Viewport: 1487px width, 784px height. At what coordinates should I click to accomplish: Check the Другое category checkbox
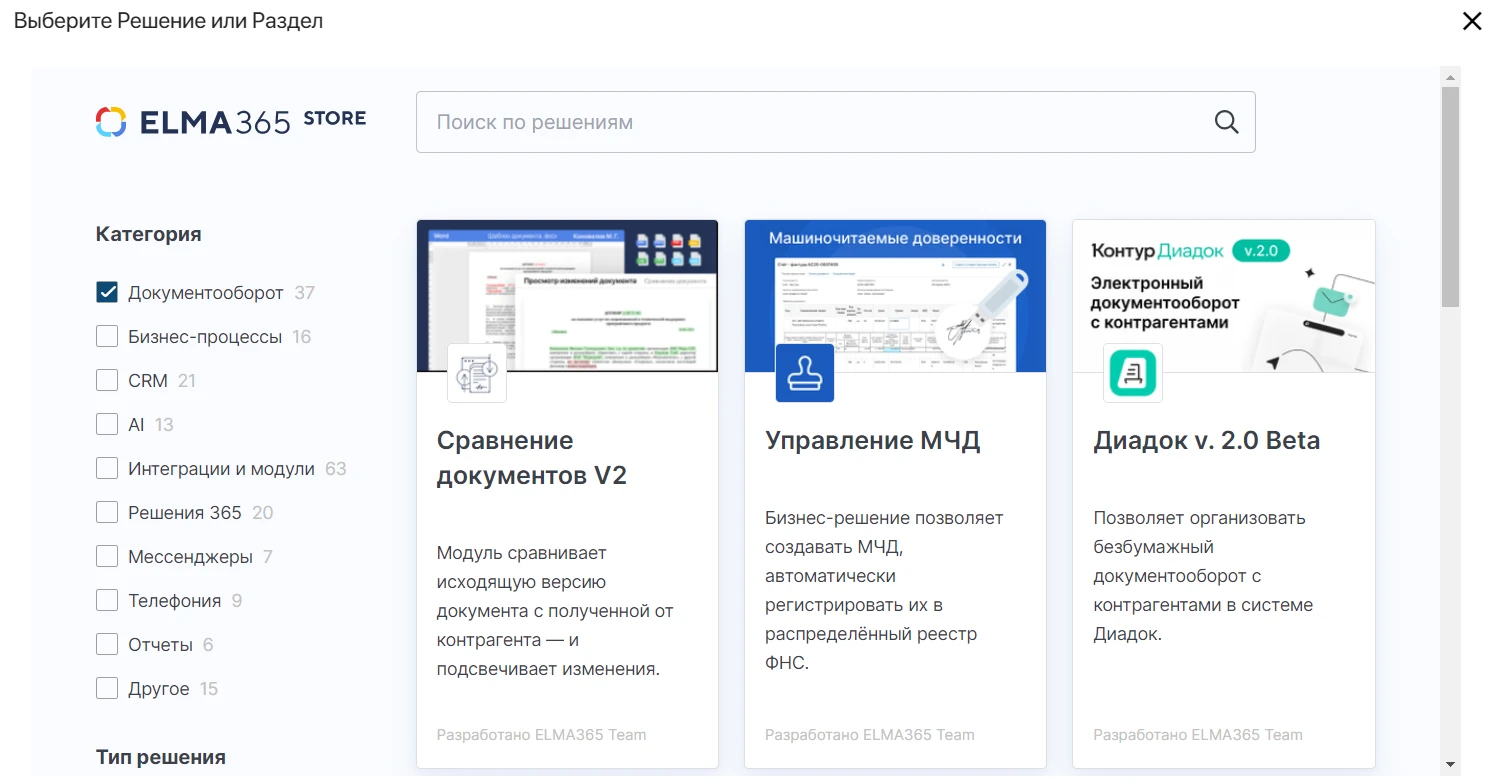106,688
